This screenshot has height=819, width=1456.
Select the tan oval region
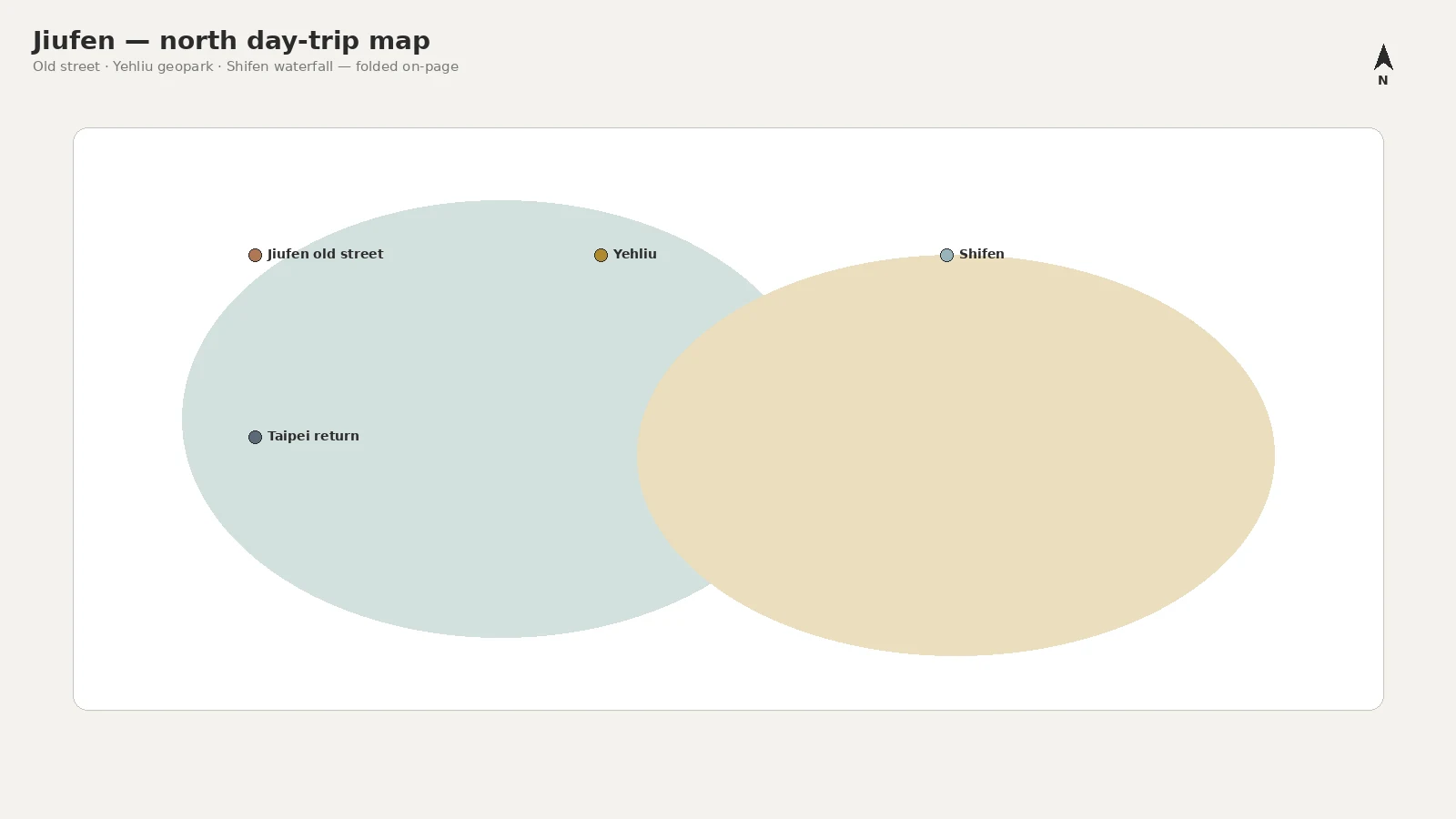[x=955, y=455]
